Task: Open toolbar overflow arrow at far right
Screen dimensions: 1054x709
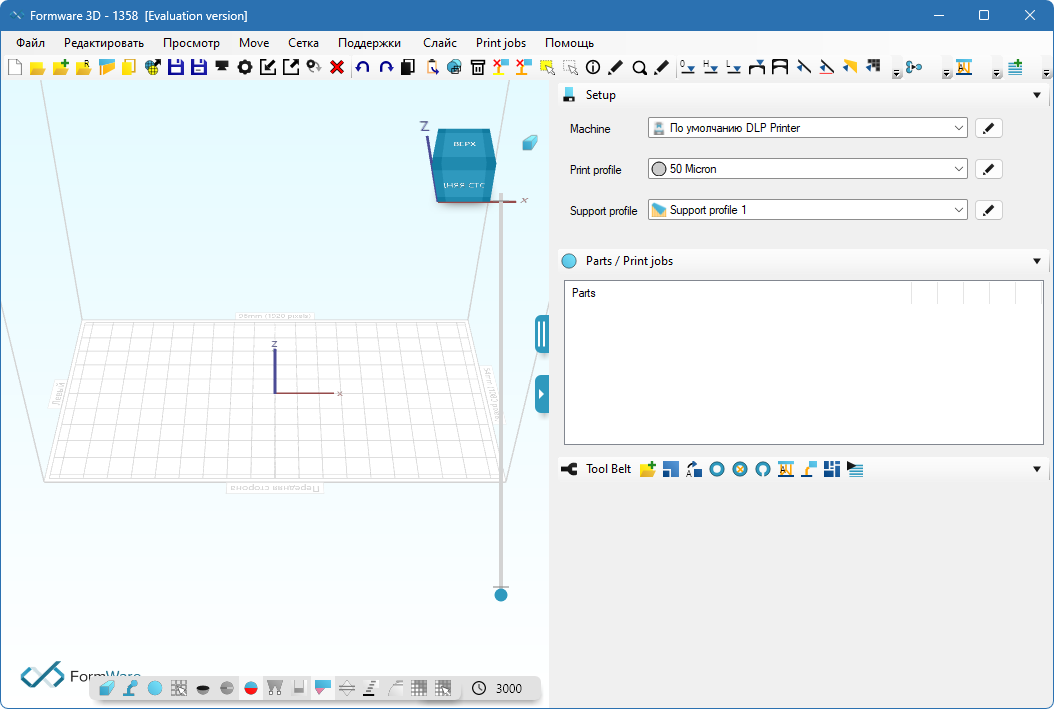Action: click(x=1046, y=73)
